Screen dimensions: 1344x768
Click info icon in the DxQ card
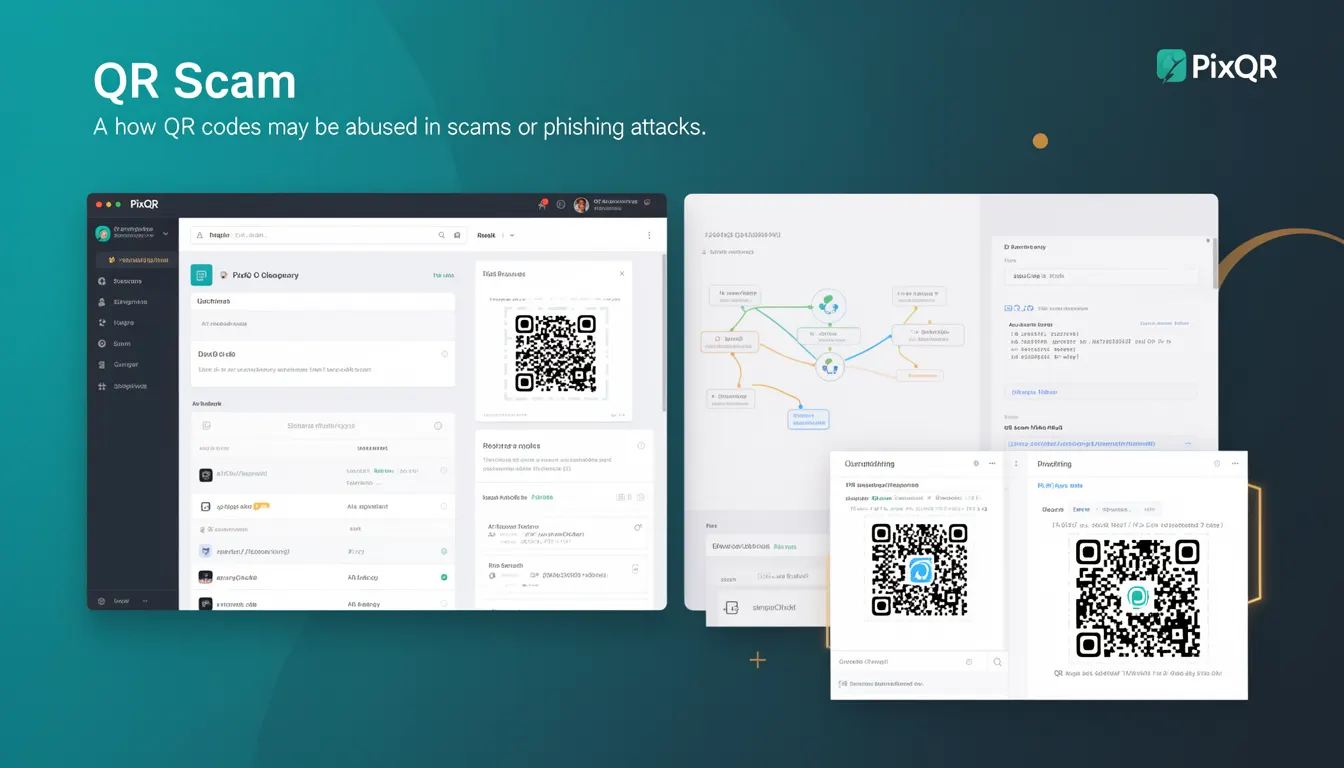(444, 354)
